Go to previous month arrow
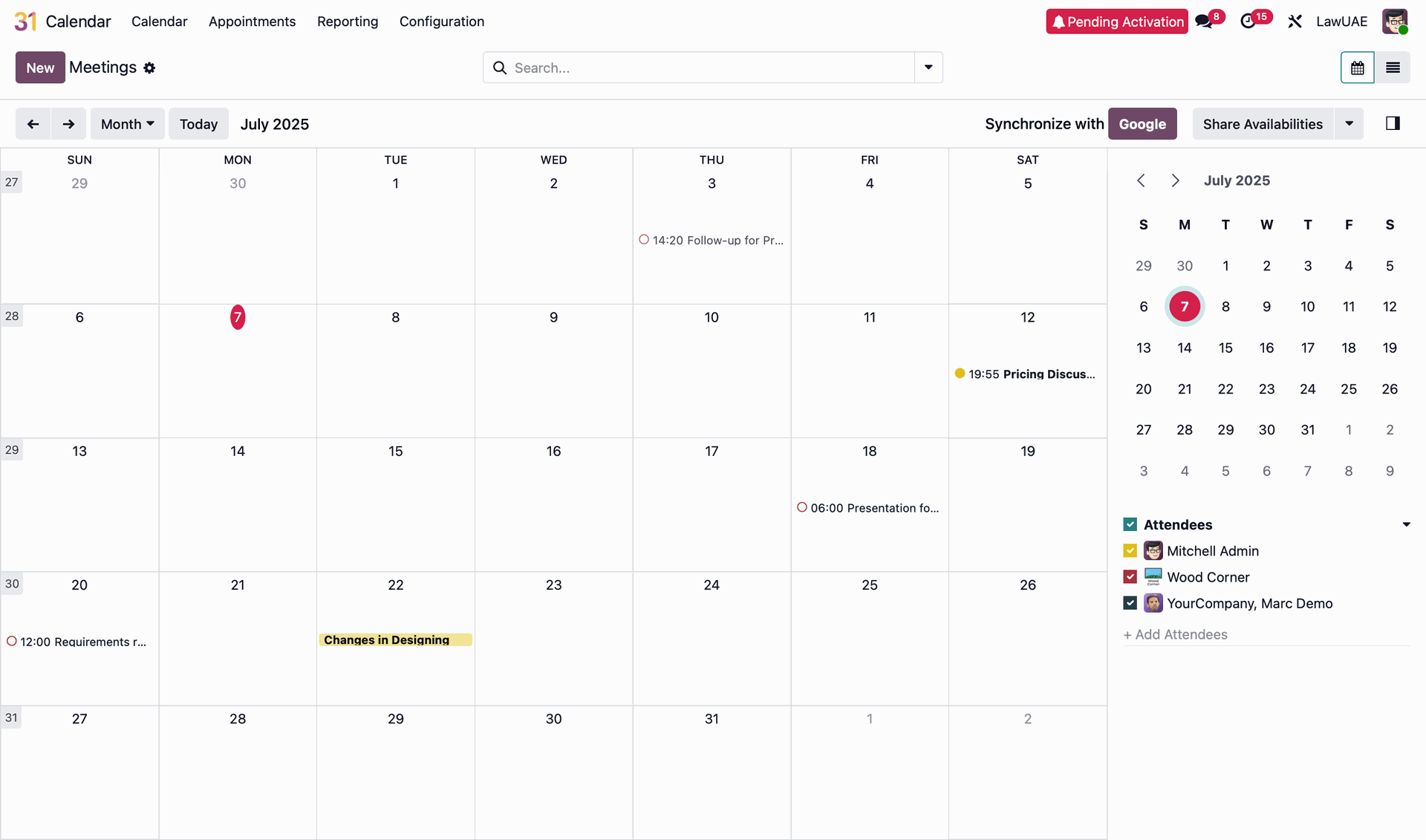1426x840 pixels. click(33, 124)
